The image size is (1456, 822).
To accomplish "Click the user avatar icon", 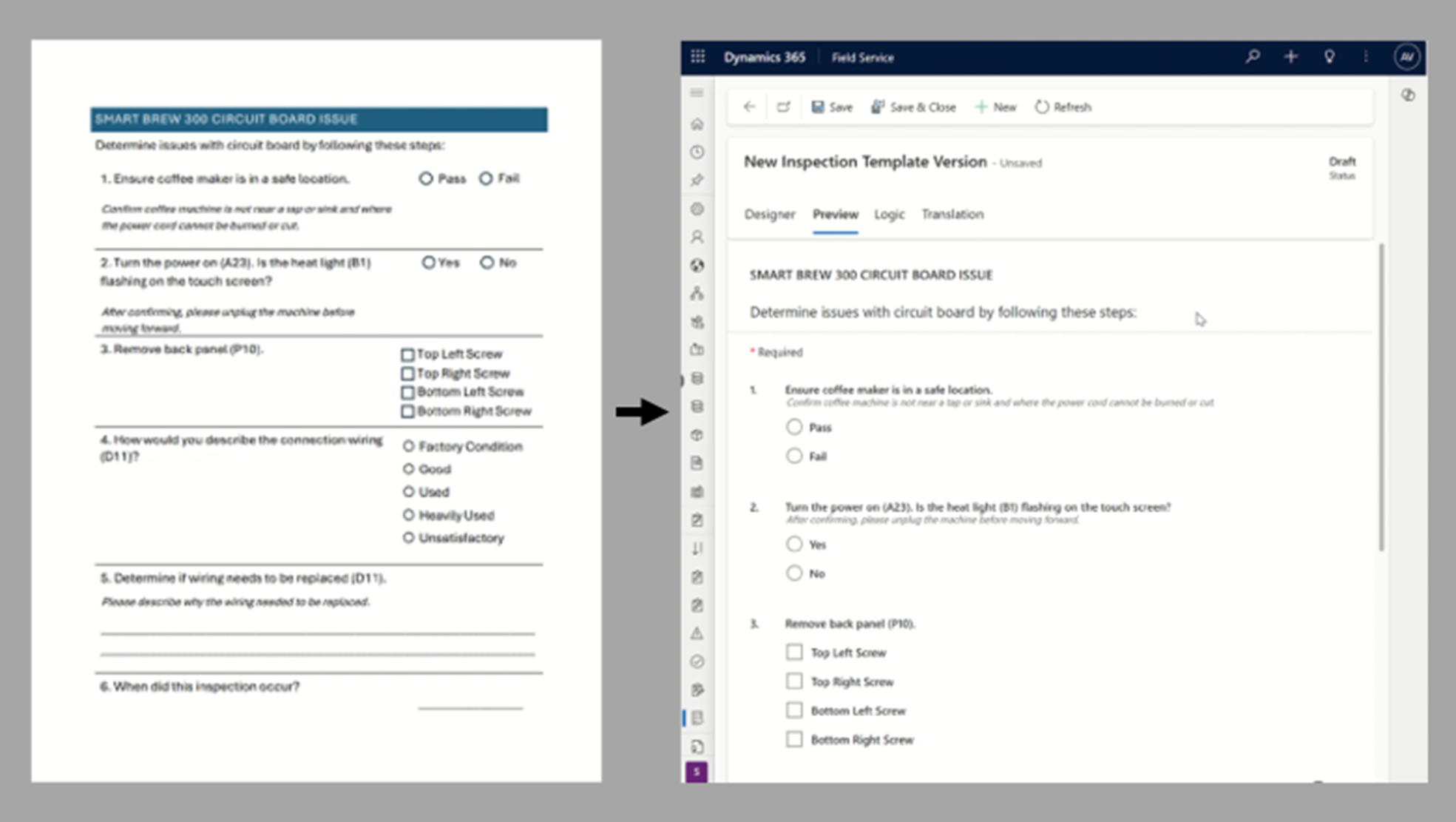I will (x=1406, y=57).
